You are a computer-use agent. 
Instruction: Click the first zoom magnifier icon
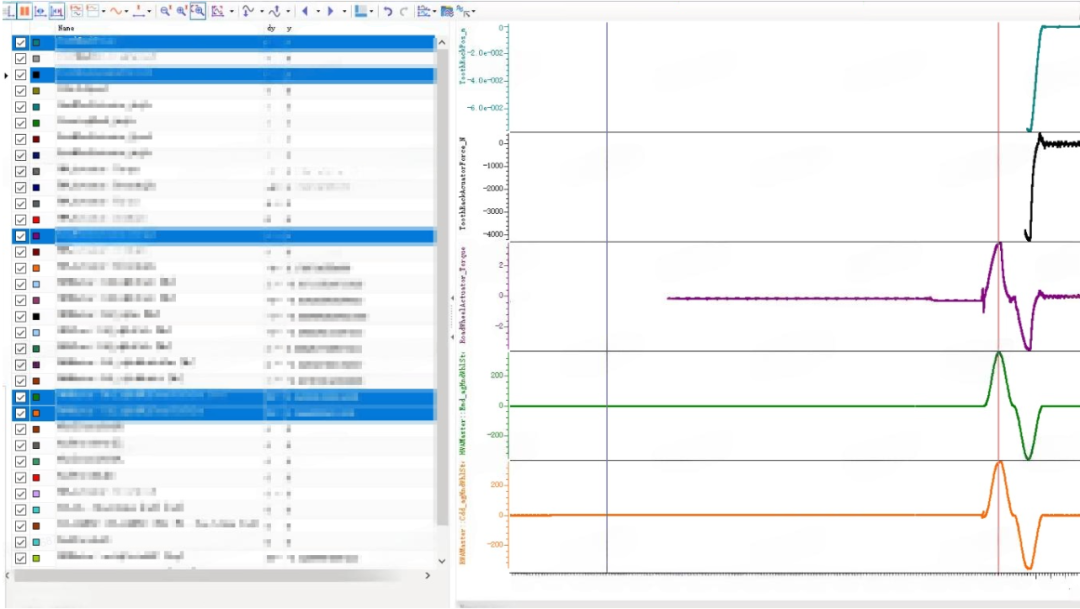165,11
